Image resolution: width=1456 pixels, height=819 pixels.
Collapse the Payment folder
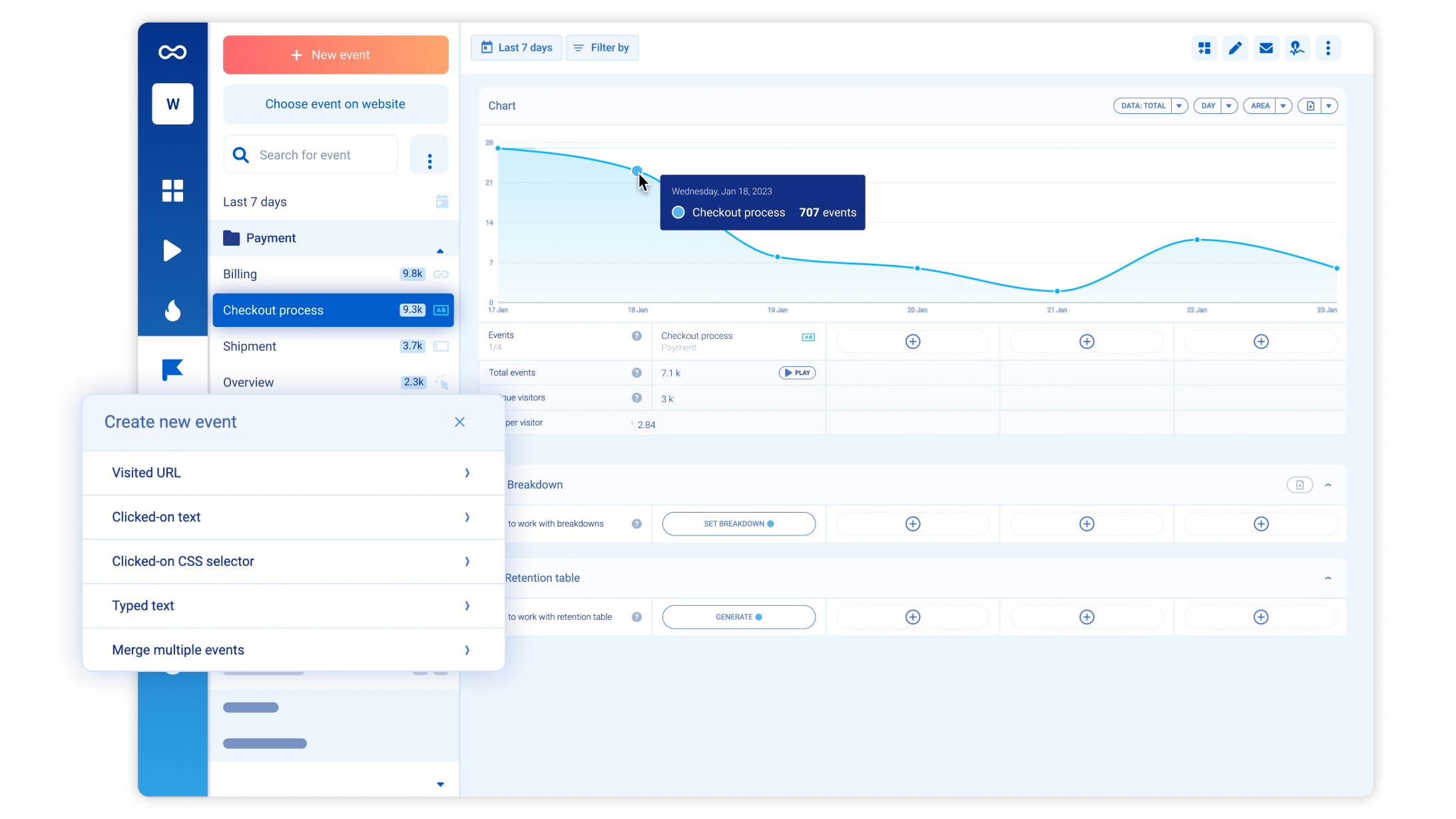click(439, 251)
